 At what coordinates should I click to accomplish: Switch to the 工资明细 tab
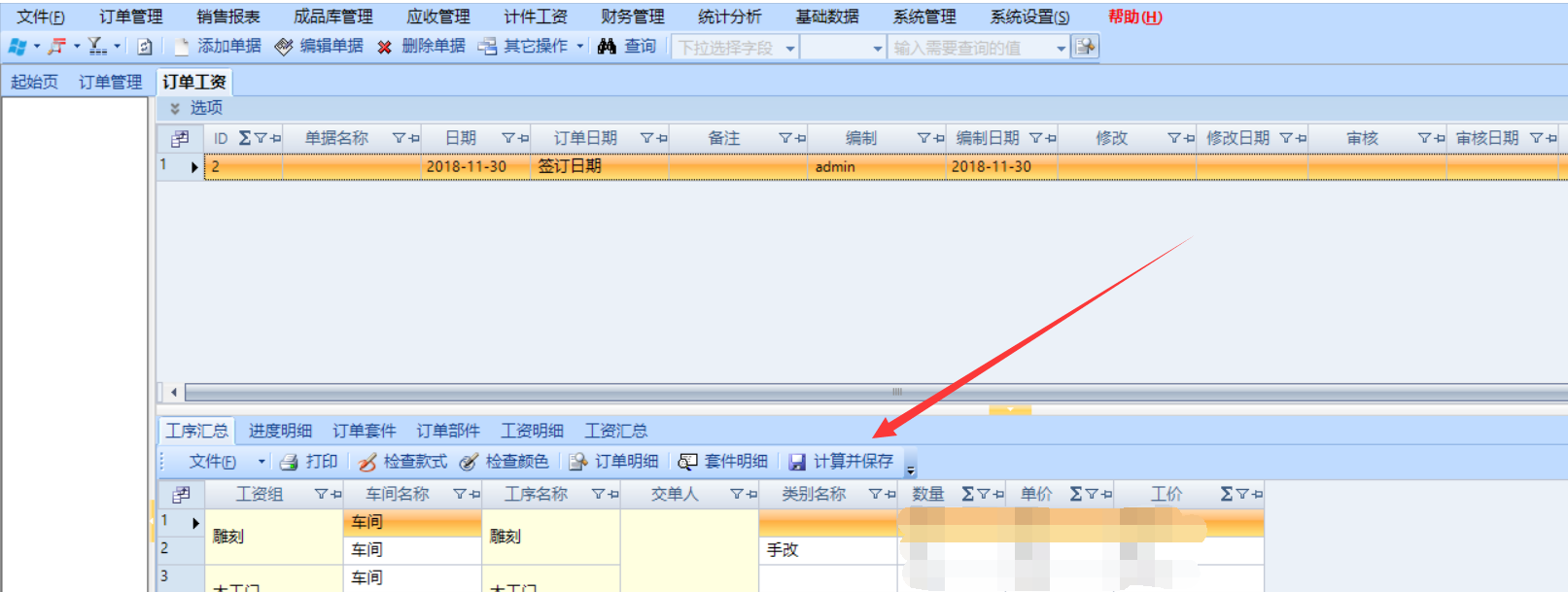tap(532, 431)
